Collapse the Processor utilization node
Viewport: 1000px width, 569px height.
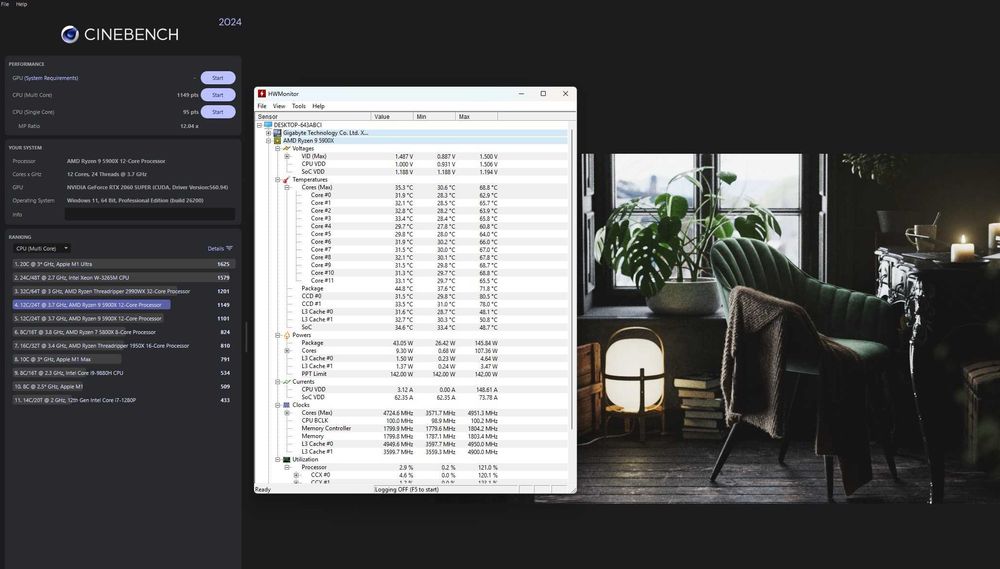point(287,467)
